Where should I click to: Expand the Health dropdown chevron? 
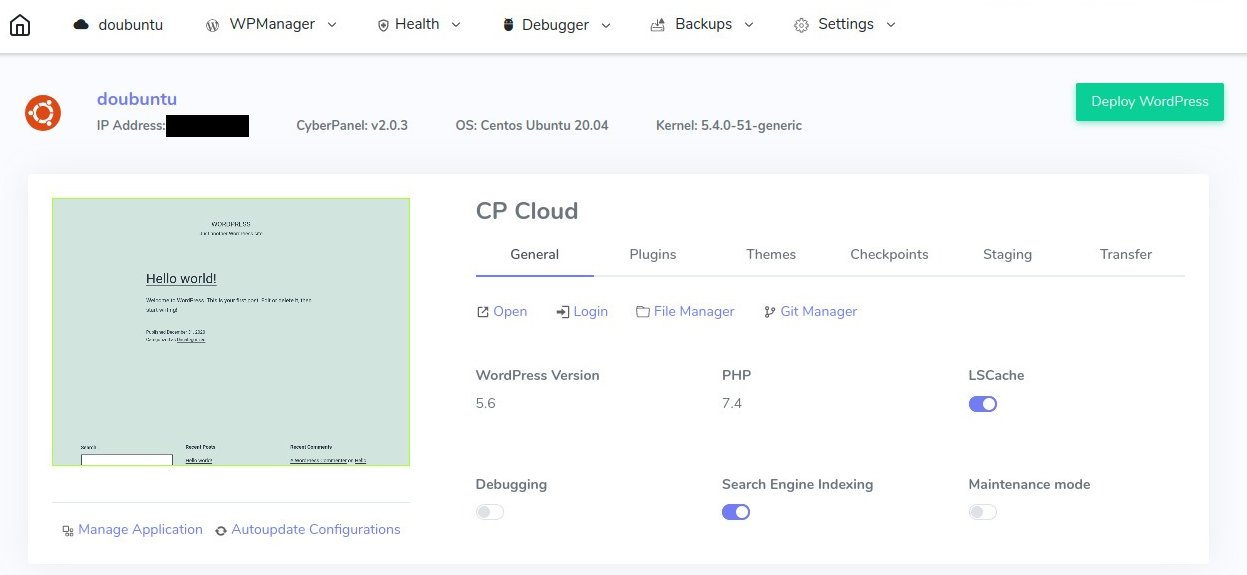pyautogui.click(x=456, y=25)
